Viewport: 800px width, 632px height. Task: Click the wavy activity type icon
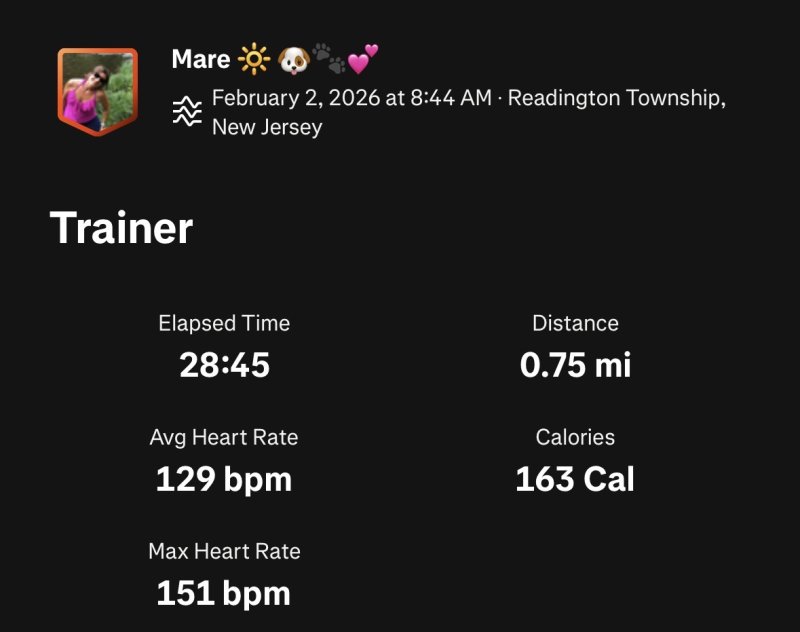[187, 112]
